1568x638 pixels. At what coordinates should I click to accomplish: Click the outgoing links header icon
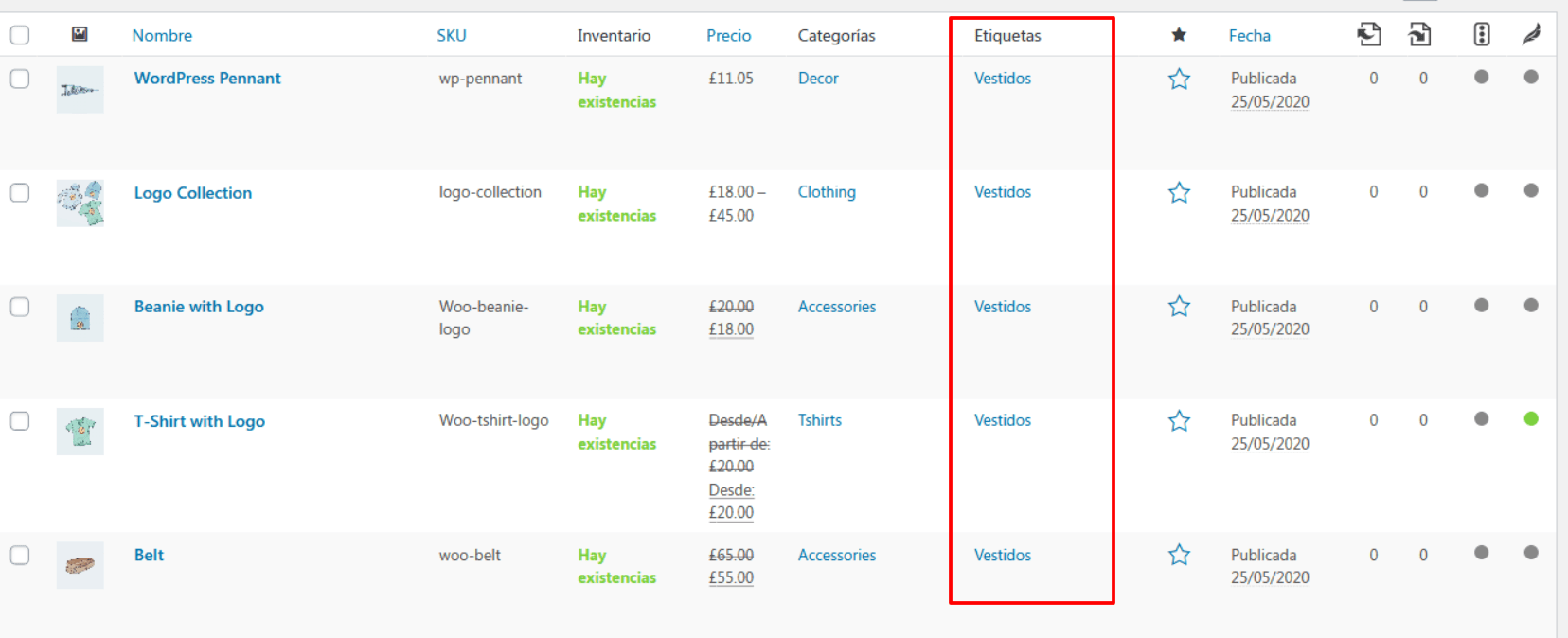pos(1369,35)
